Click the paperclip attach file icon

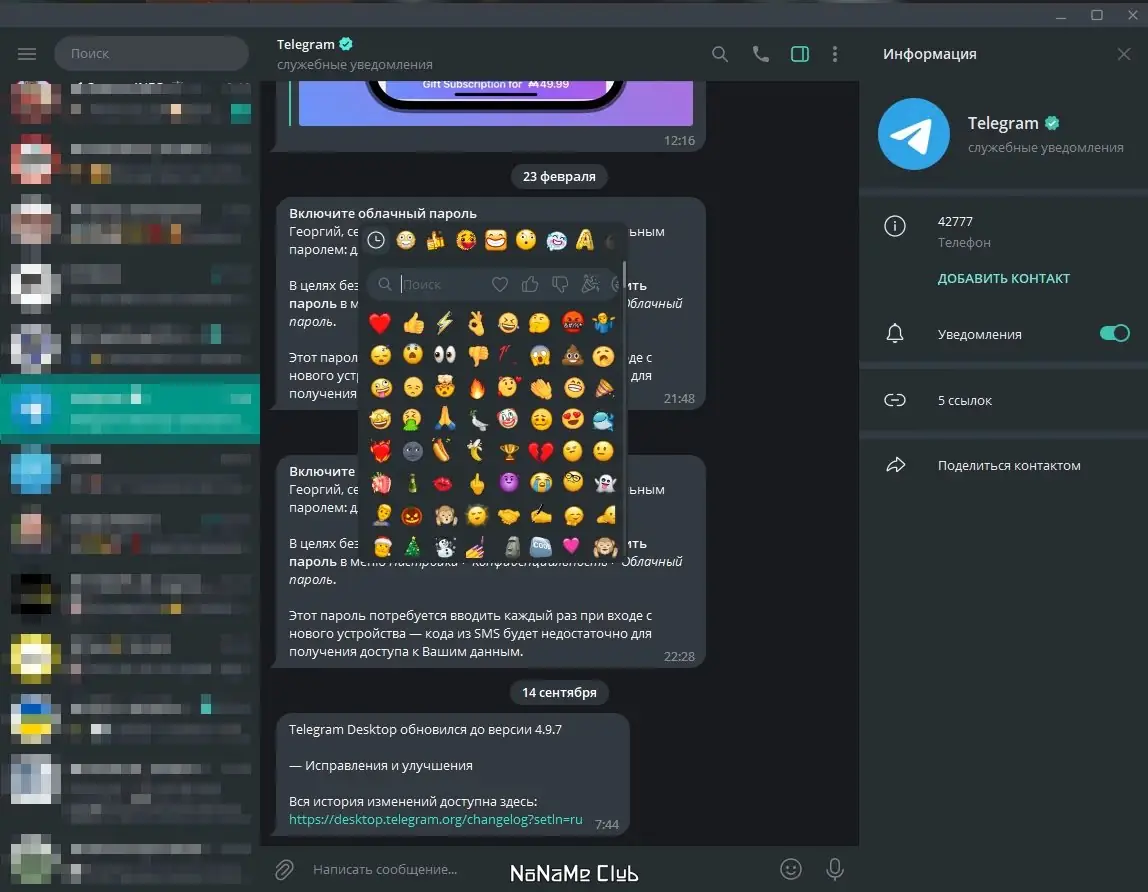tap(284, 869)
